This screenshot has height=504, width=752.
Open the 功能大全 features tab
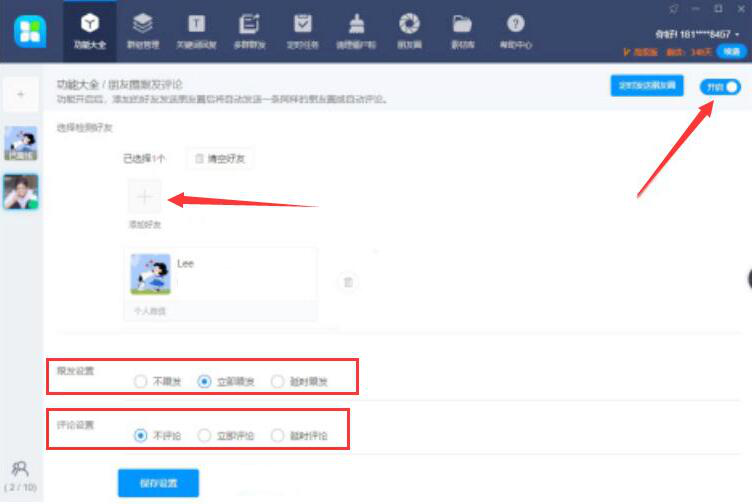[90, 32]
